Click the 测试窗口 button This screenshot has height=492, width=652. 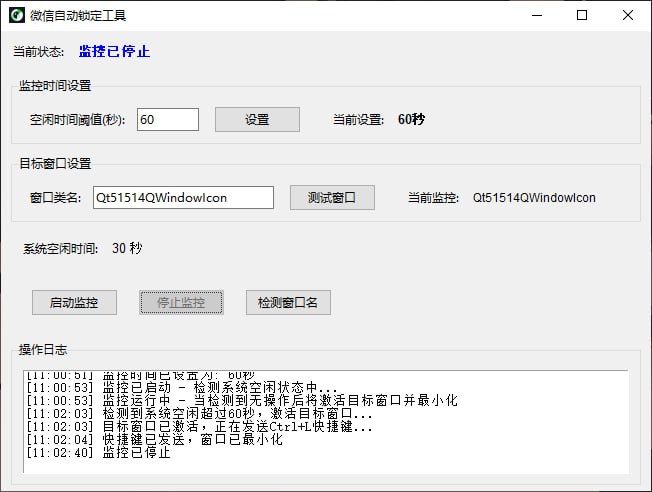(x=332, y=198)
